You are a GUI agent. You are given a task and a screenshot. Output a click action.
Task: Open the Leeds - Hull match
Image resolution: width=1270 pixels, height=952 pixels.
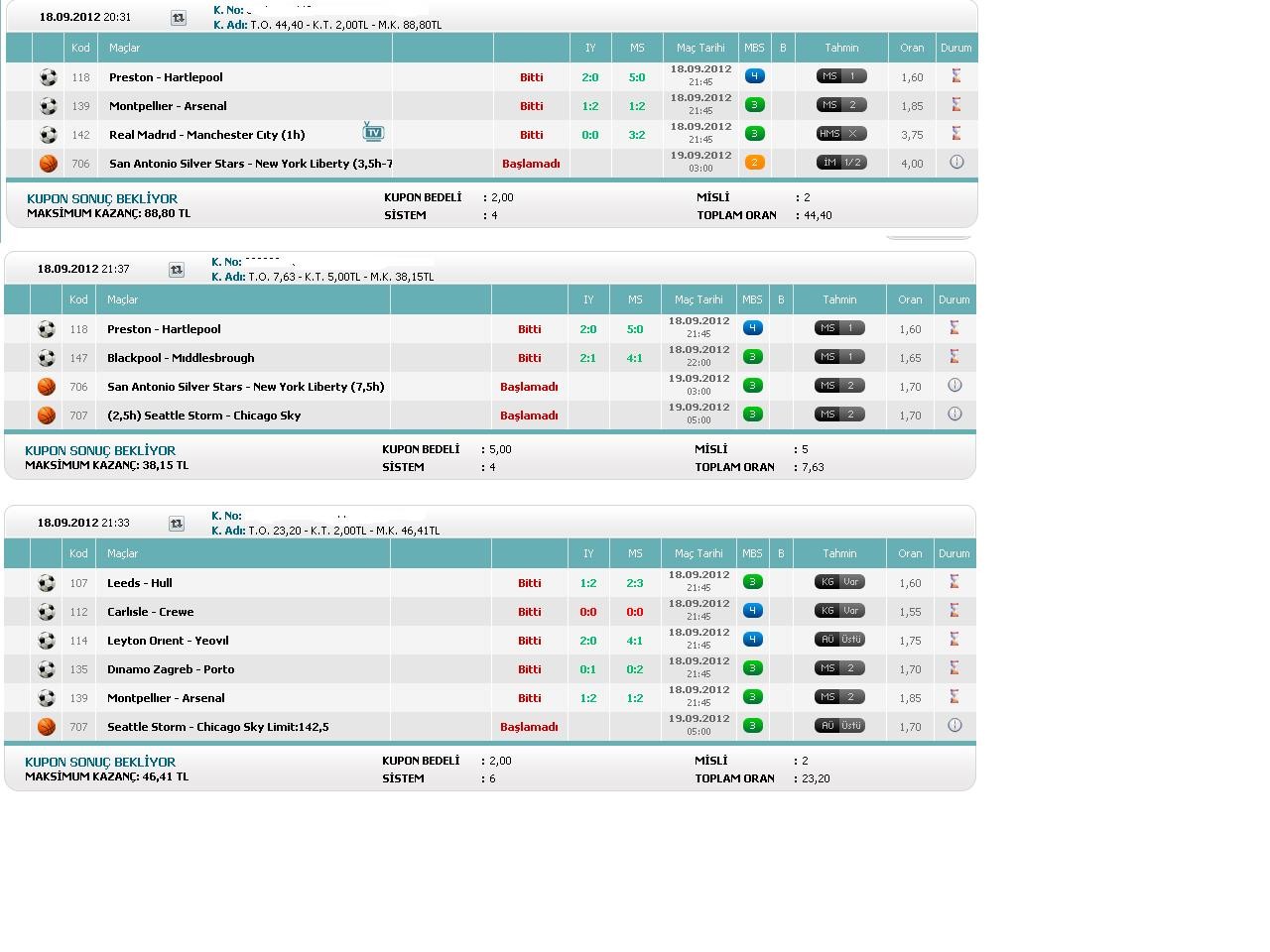tap(140, 583)
